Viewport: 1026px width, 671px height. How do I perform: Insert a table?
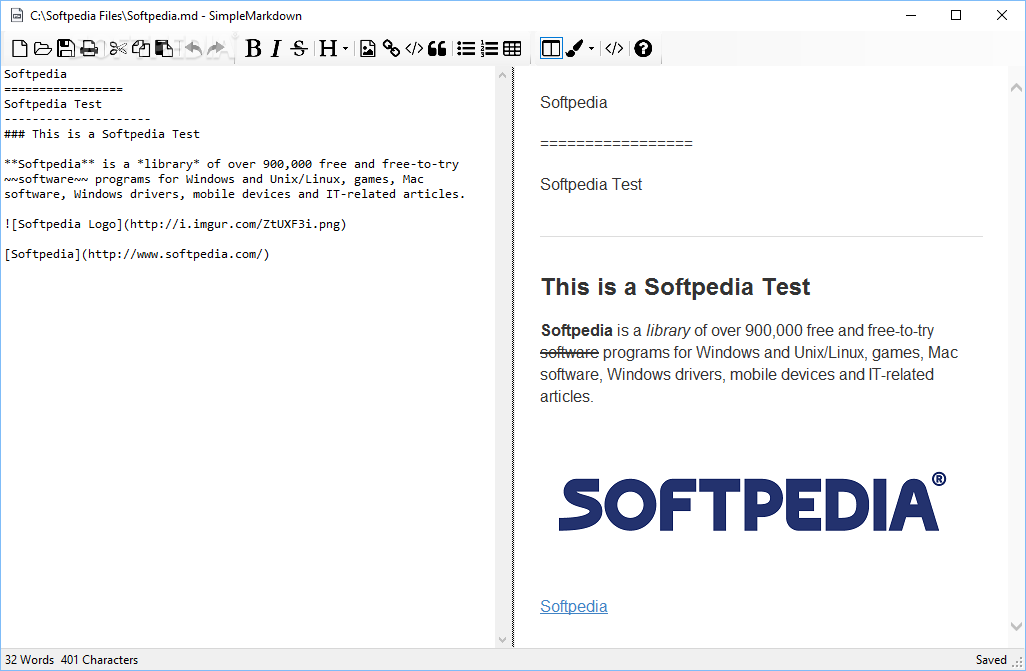pyautogui.click(x=512, y=48)
